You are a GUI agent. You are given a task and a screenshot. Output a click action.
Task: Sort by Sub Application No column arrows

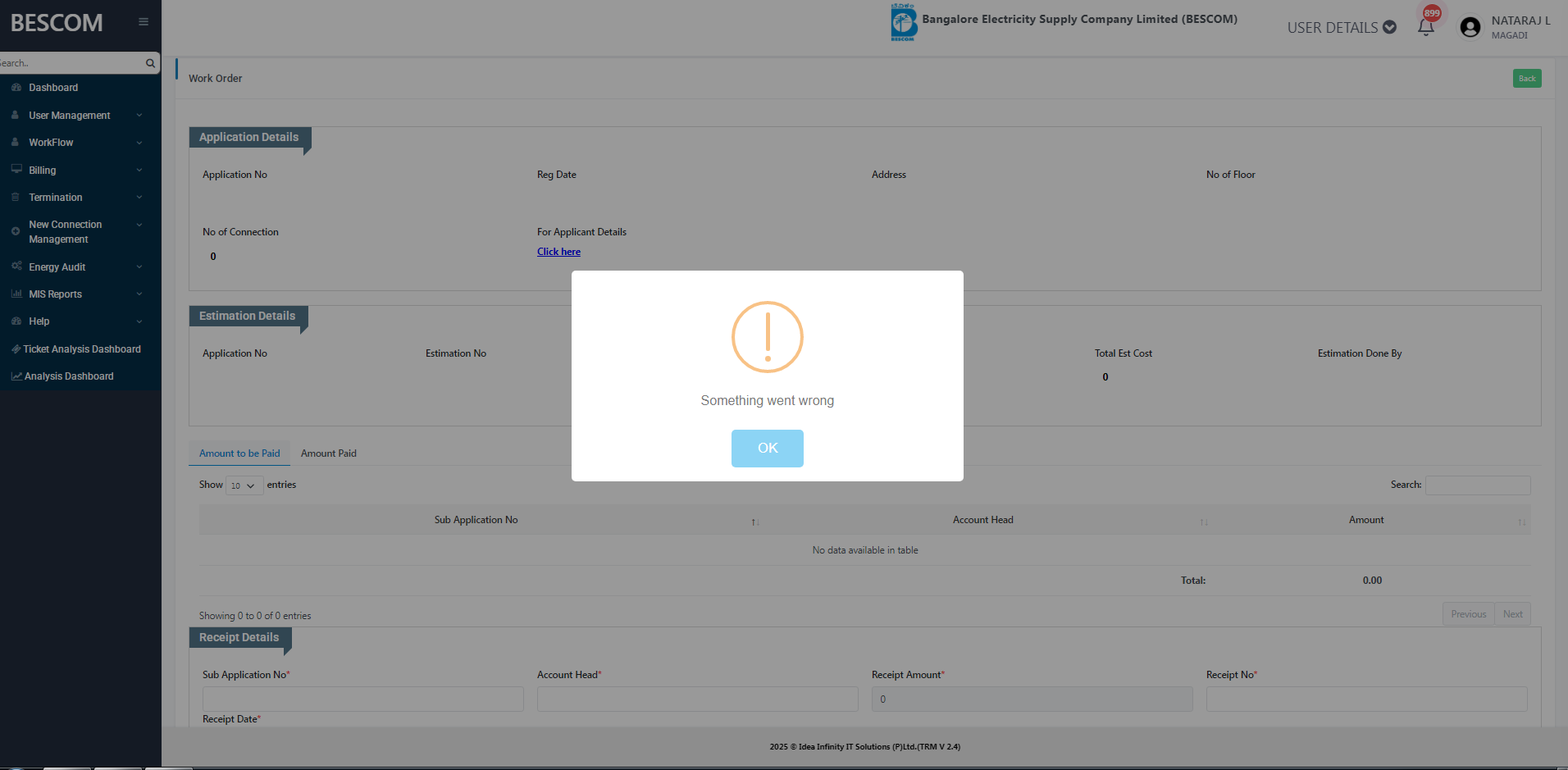tap(755, 522)
